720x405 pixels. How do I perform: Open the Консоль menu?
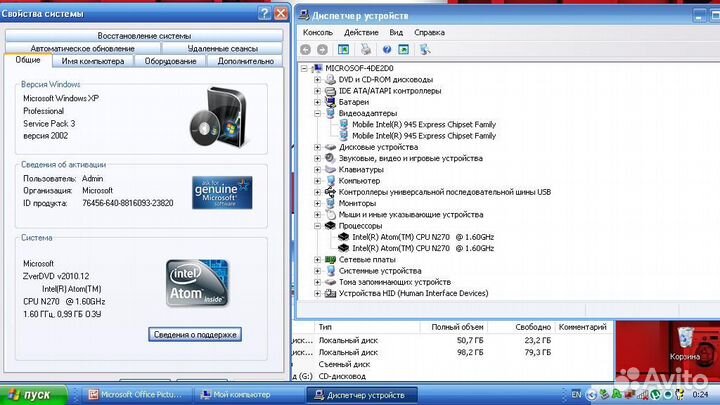[318, 33]
